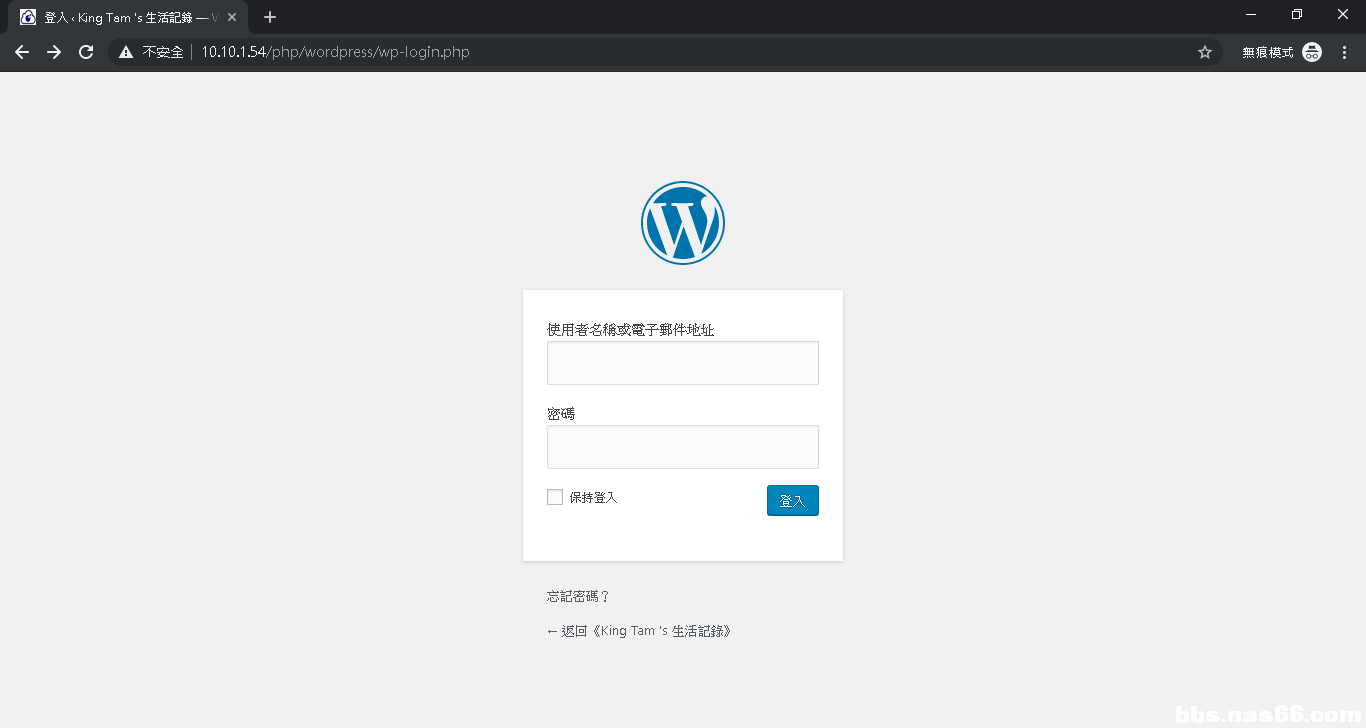
Task: Click the browser forward arrow
Action: point(54,52)
